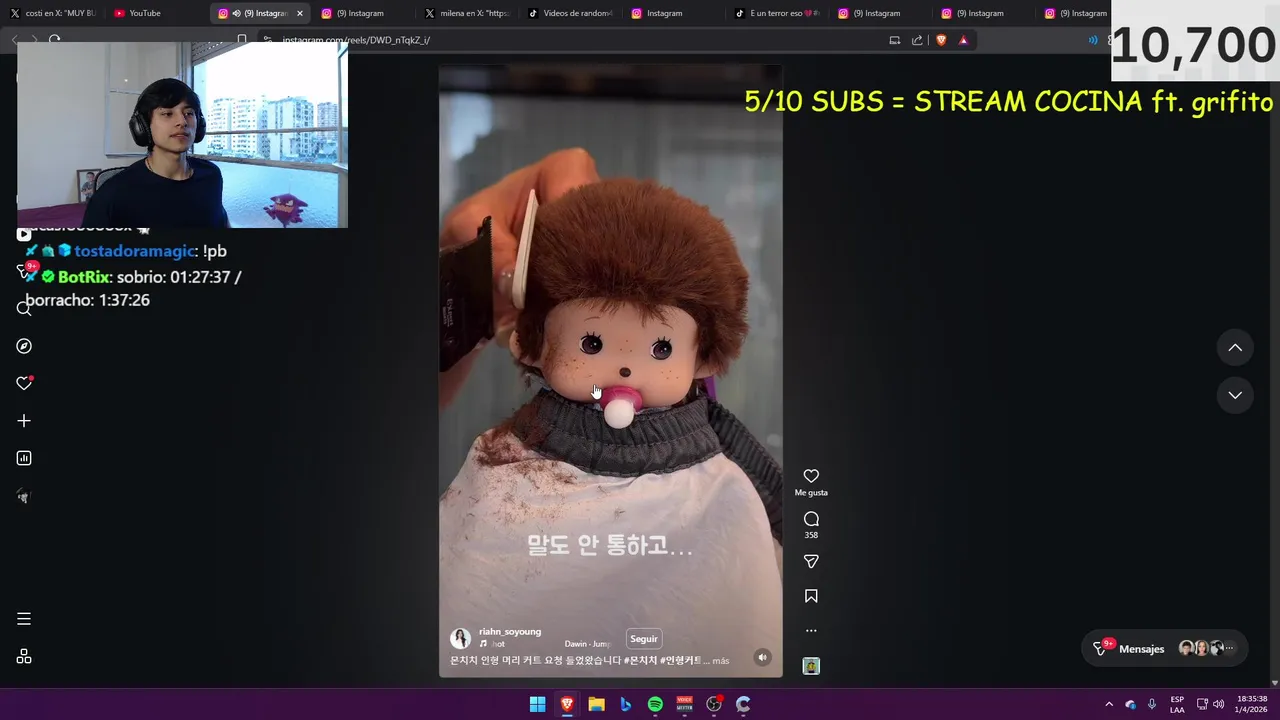Share the reel with the paper-plane icon
Image resolution: width=1280 pixels, height=720 pixels.
811,562
